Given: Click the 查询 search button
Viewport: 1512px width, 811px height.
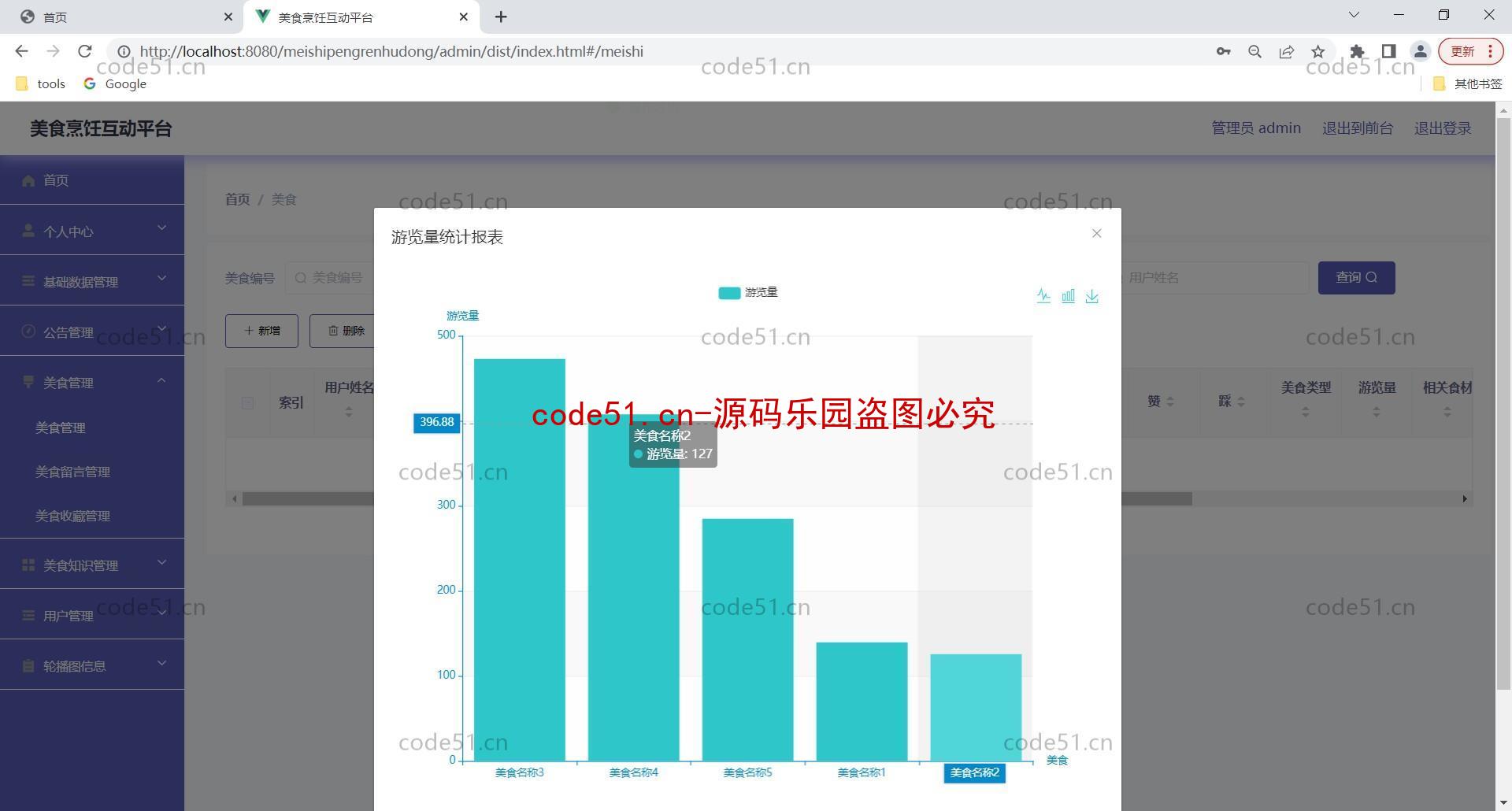Looking at the screenshot, I should pyautogui.click(x=1356, y=278).
